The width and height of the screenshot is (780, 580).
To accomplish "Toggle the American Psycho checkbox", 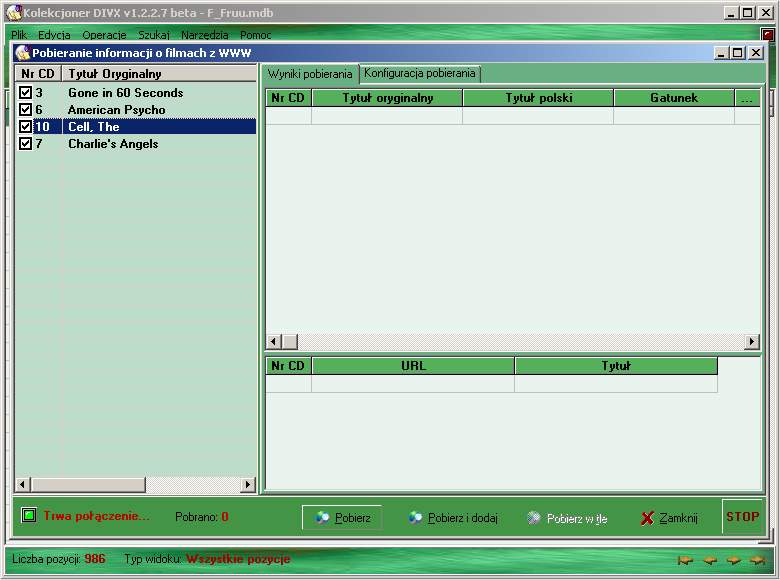I will click(x=26, y=110).
